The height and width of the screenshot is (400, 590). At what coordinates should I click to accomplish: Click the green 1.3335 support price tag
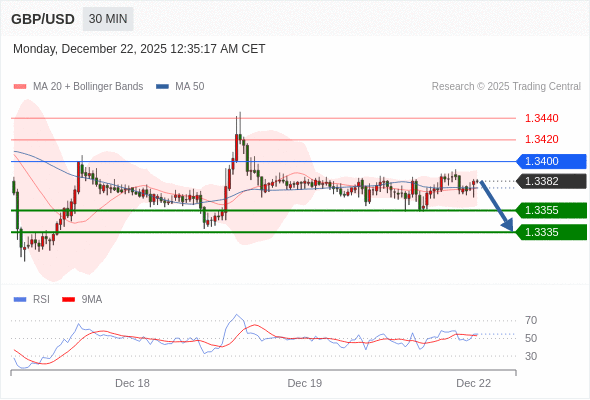pos(551,232)
